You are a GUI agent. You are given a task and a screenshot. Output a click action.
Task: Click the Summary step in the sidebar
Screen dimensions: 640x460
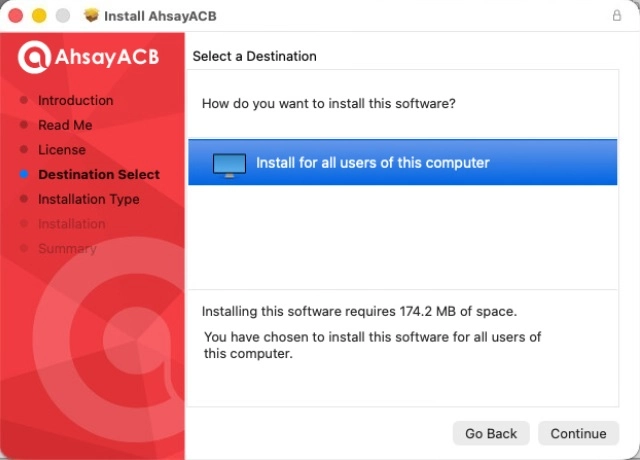(x=66, y=249)
